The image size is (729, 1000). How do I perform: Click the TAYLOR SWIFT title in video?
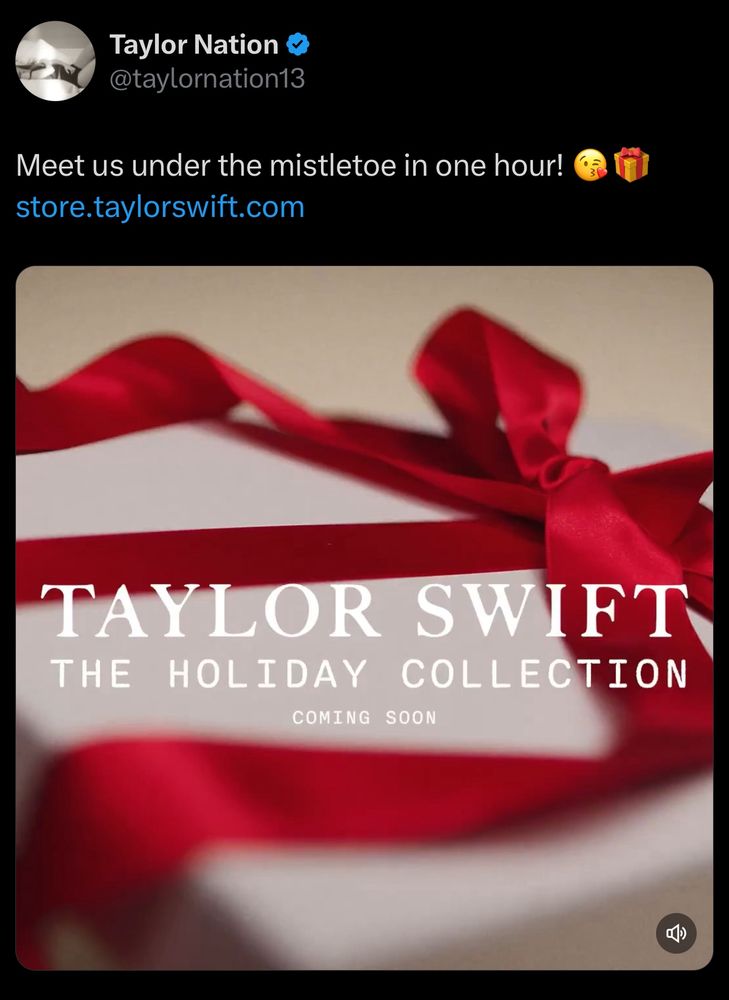click(364, 610)
